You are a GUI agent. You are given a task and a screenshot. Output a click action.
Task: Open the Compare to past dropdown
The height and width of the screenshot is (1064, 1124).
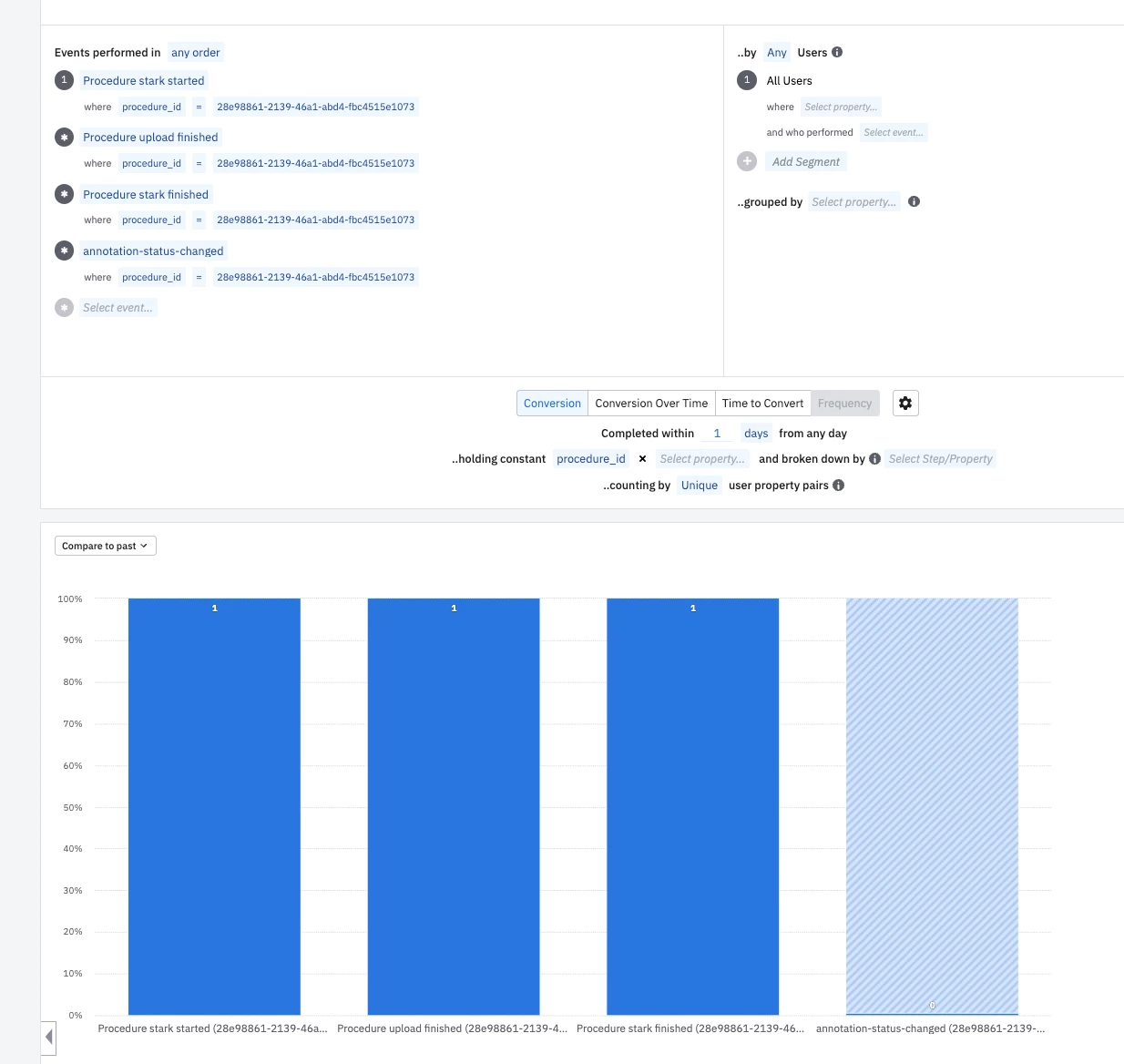(x=106, y=546)
